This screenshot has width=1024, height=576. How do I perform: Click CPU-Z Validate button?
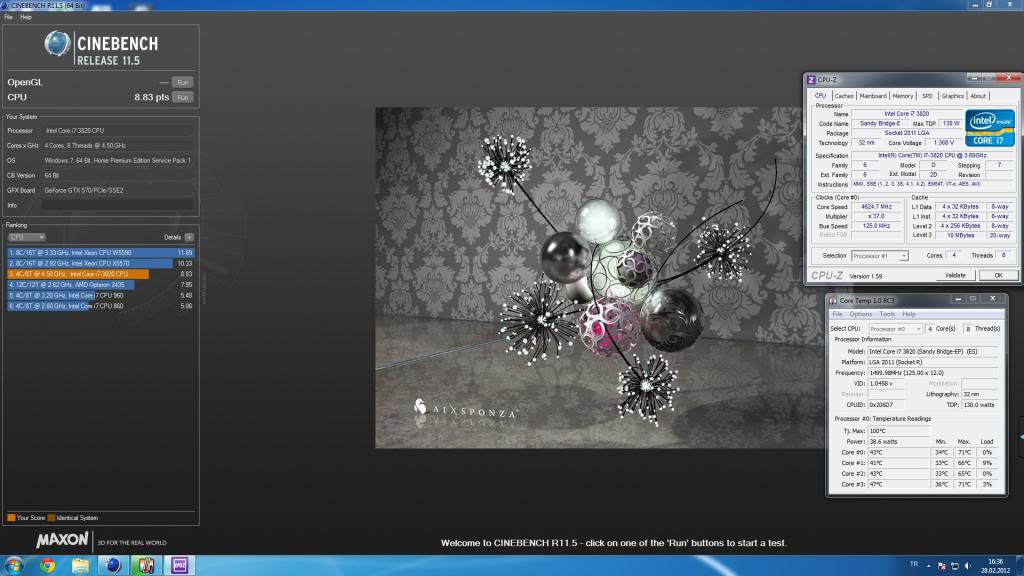tap(955, 276)
